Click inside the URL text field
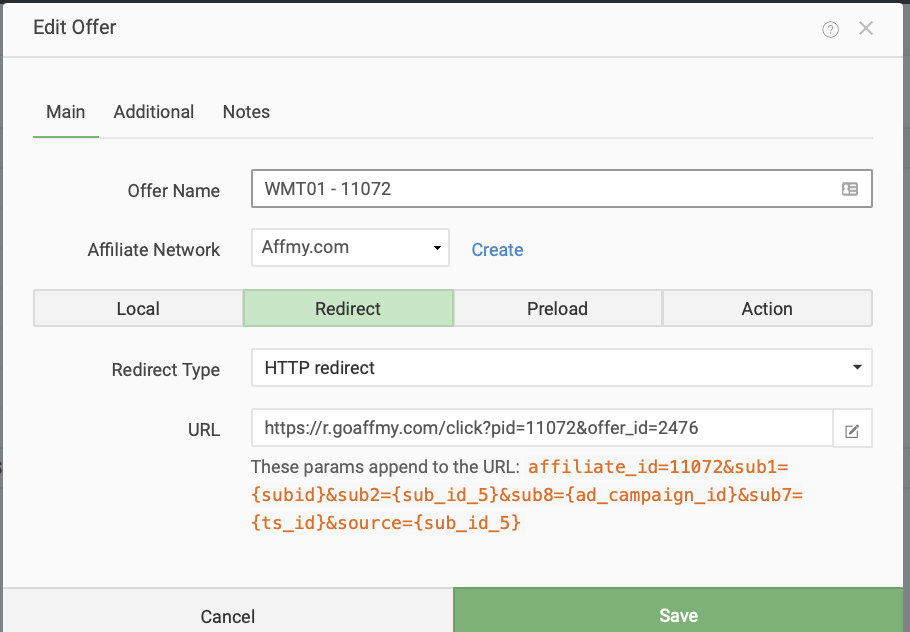Screen dimensions: 910x632 click(x=542, y=428)
